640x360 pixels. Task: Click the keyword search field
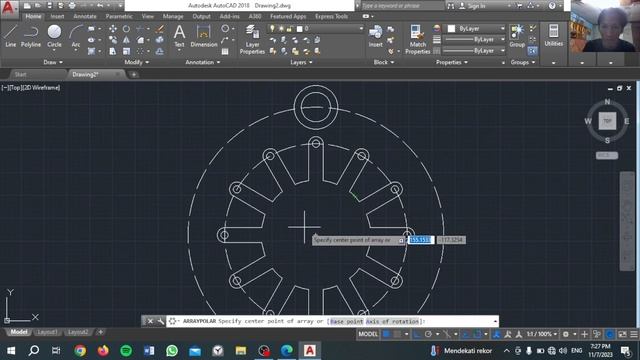pos(402,6)
